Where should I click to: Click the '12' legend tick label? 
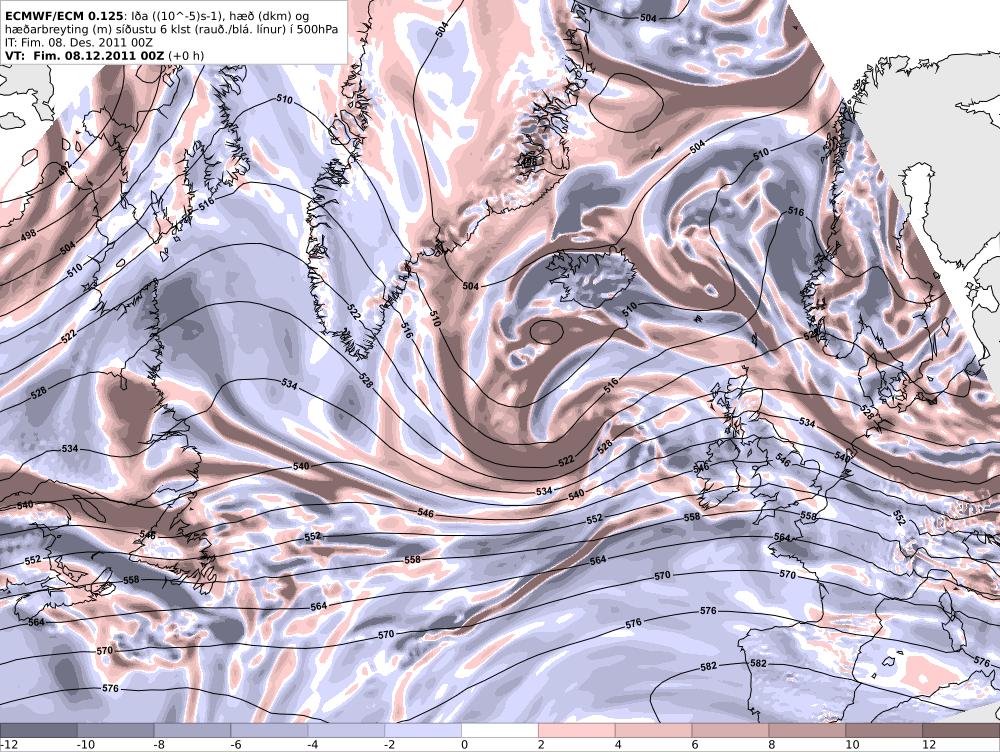click(929, 744)
